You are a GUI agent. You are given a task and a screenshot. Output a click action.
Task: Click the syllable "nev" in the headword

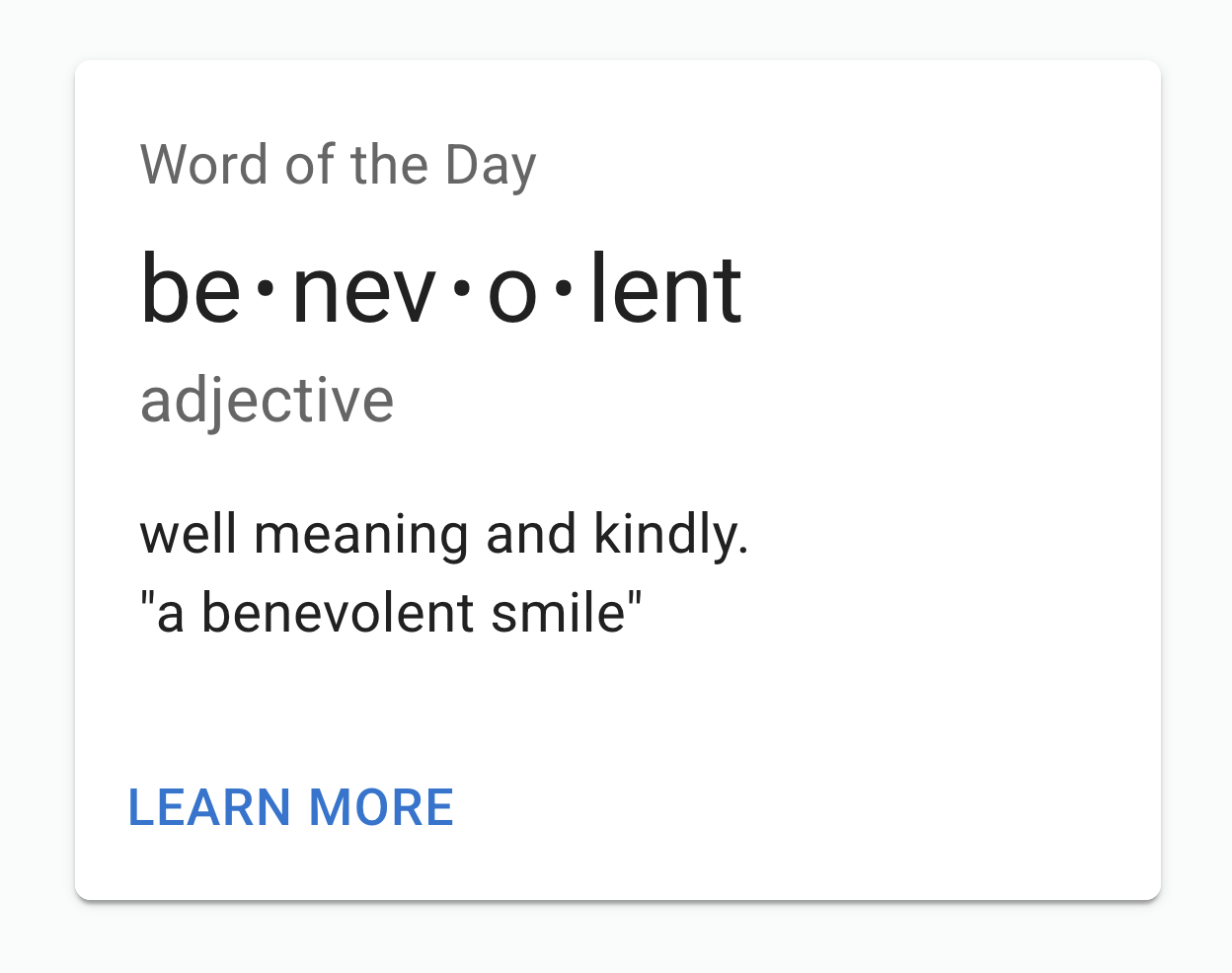363,298
